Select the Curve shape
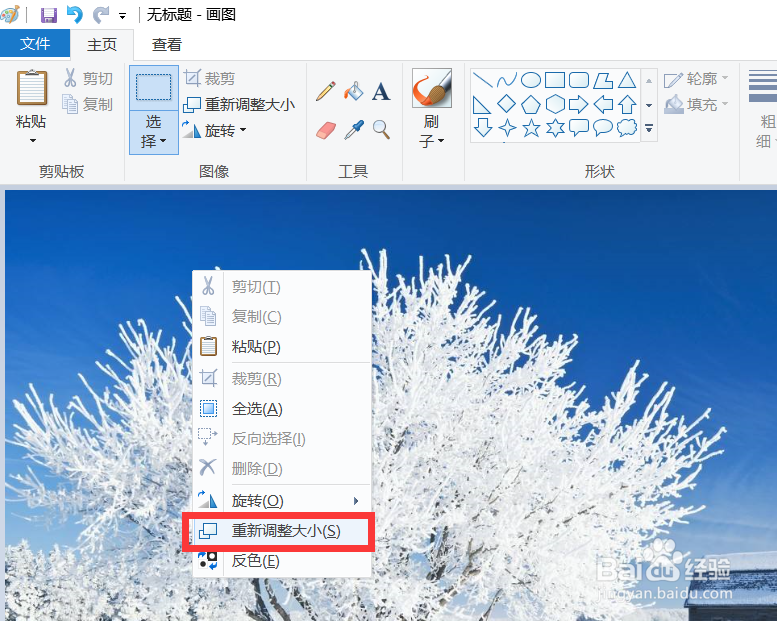Screen dimensions: 777x621 [x=506, y=79]
